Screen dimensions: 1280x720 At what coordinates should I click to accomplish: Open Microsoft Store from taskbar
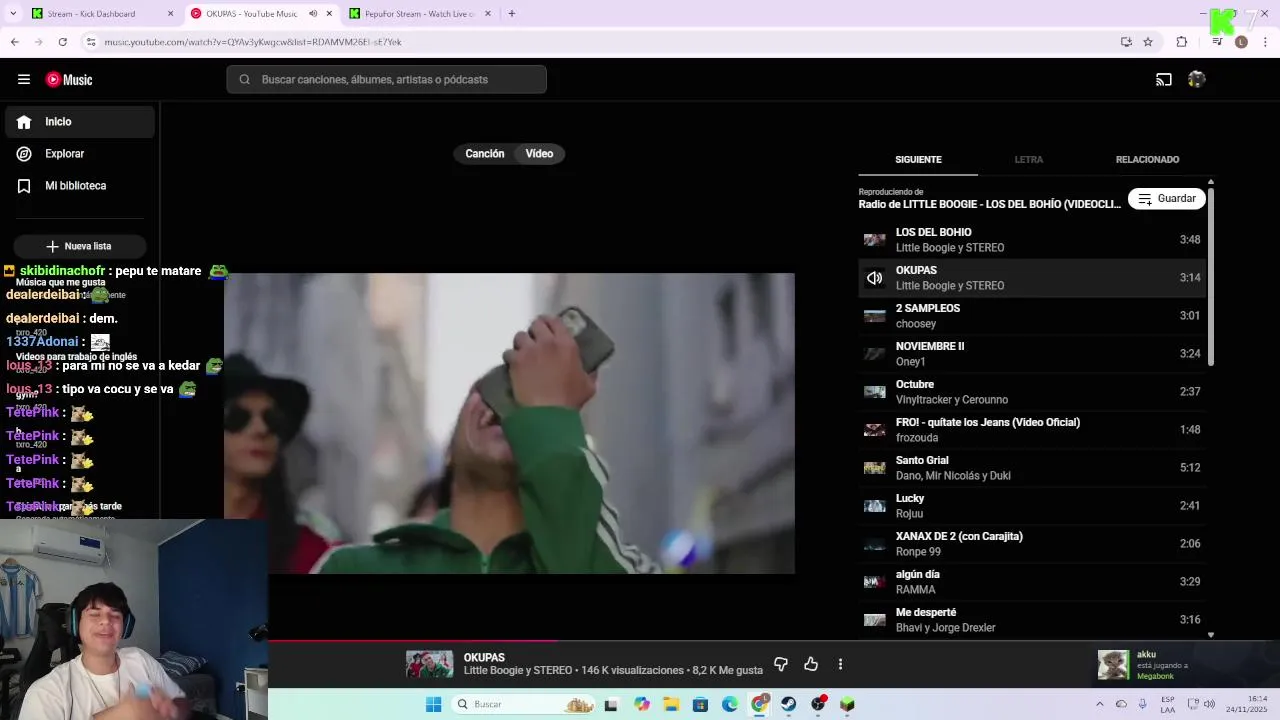click(x=700, y=705)
